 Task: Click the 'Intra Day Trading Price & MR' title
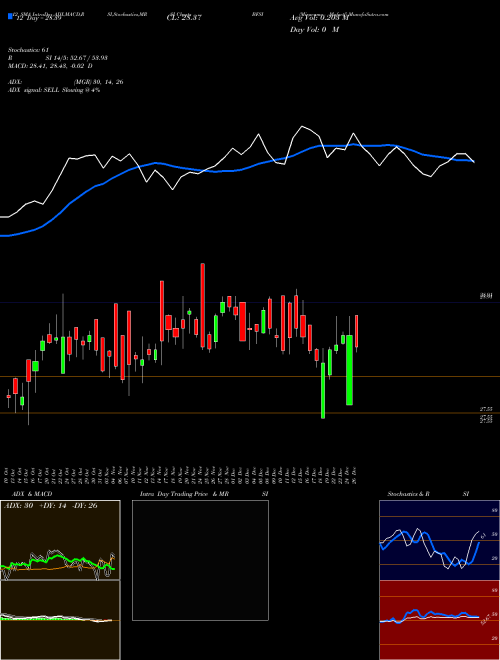click(185, 494)
